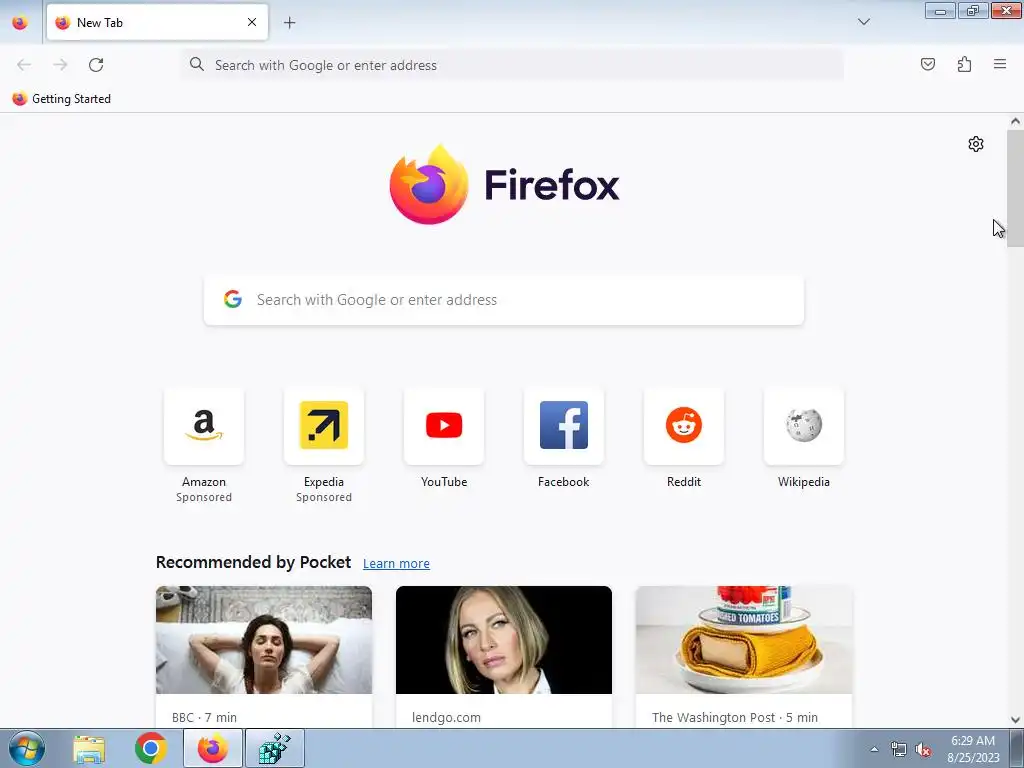
Task: Go back with the back arrow
Action: click(x=24, y=65)
